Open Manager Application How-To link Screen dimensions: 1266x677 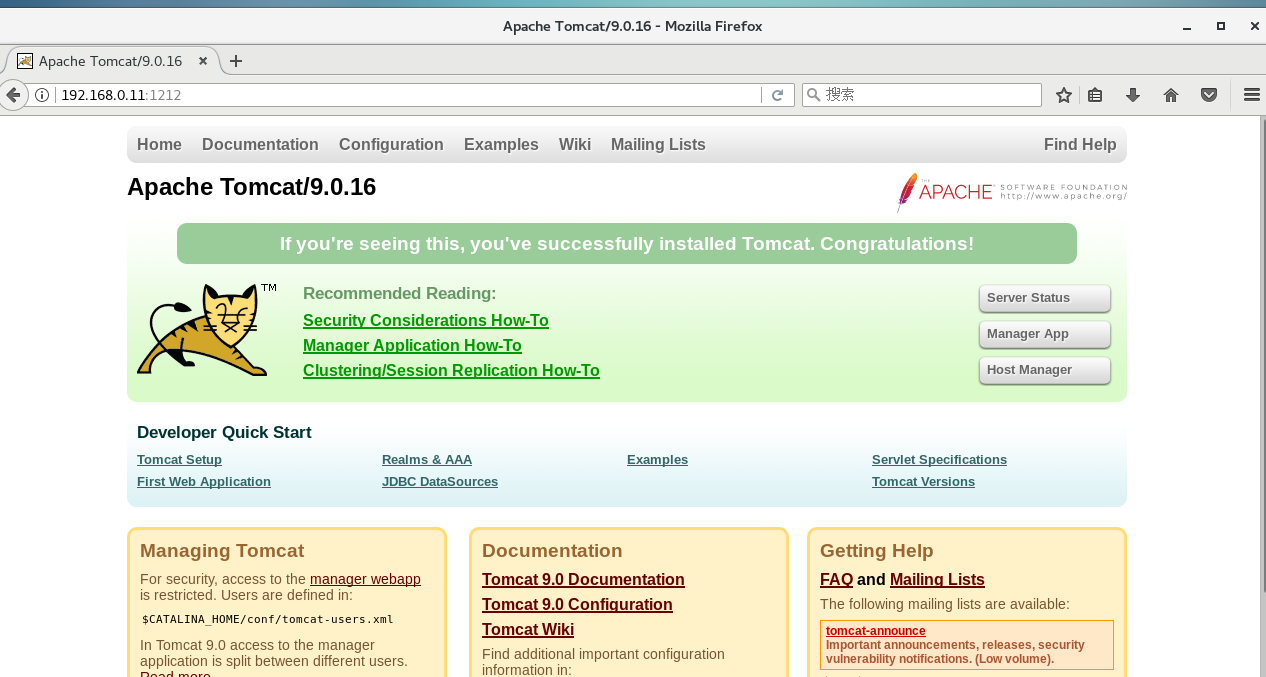click(412, 346)
